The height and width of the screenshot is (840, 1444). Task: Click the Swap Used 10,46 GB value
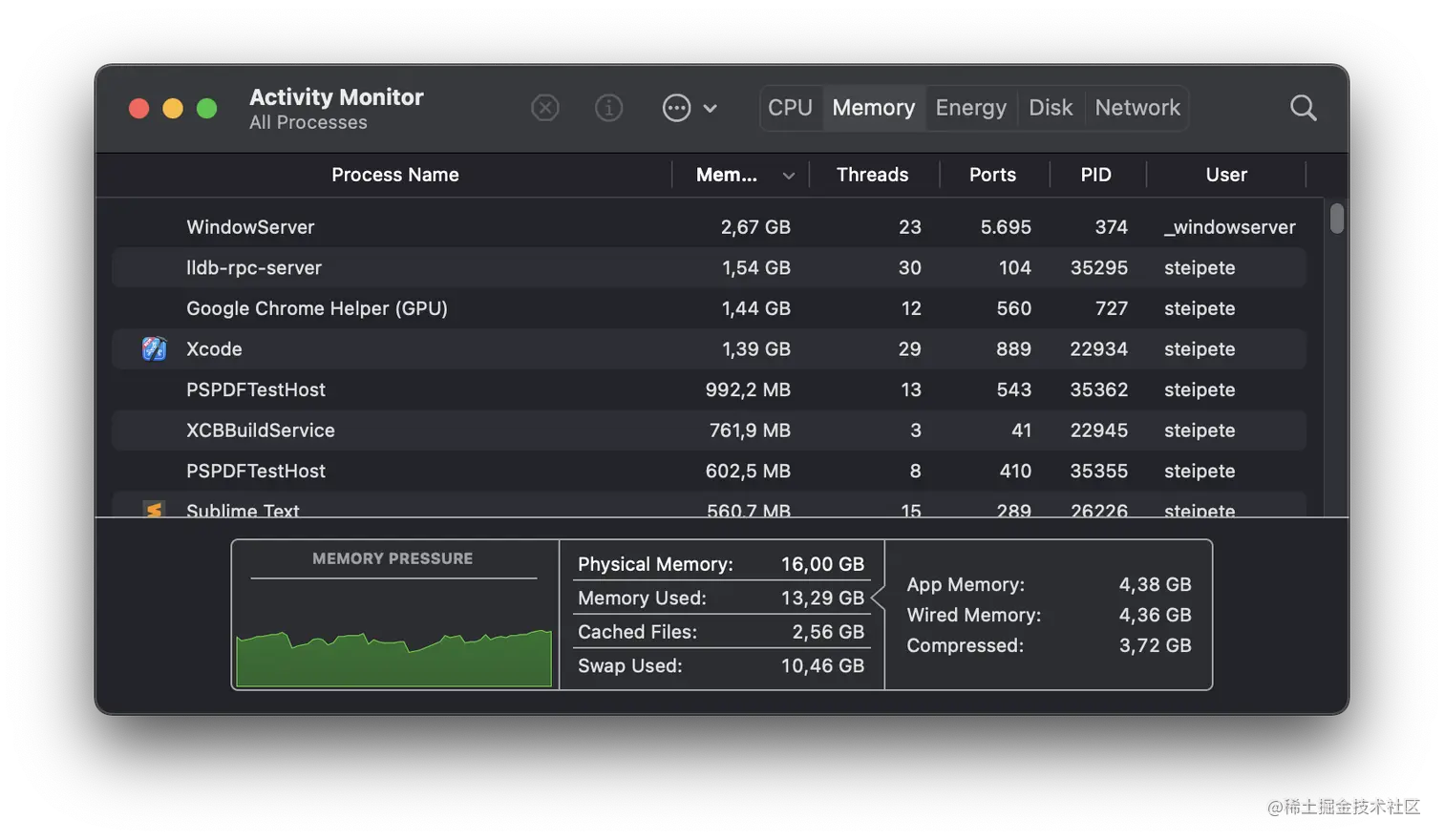pyautogui.click(x=822, y=666)
